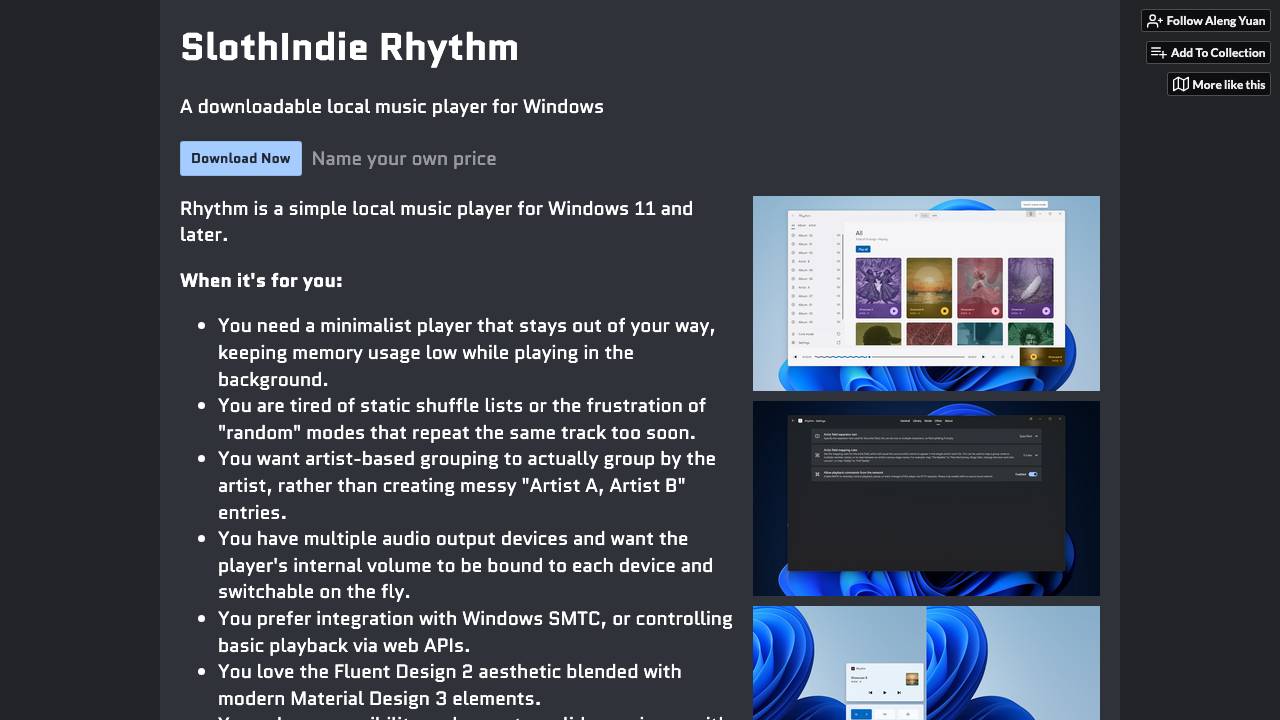Image resolution: width=1280 pixels, height=720 pixels.
Task: Click 'A downloadable local music player' subtitle
Action: coord(392,106)
